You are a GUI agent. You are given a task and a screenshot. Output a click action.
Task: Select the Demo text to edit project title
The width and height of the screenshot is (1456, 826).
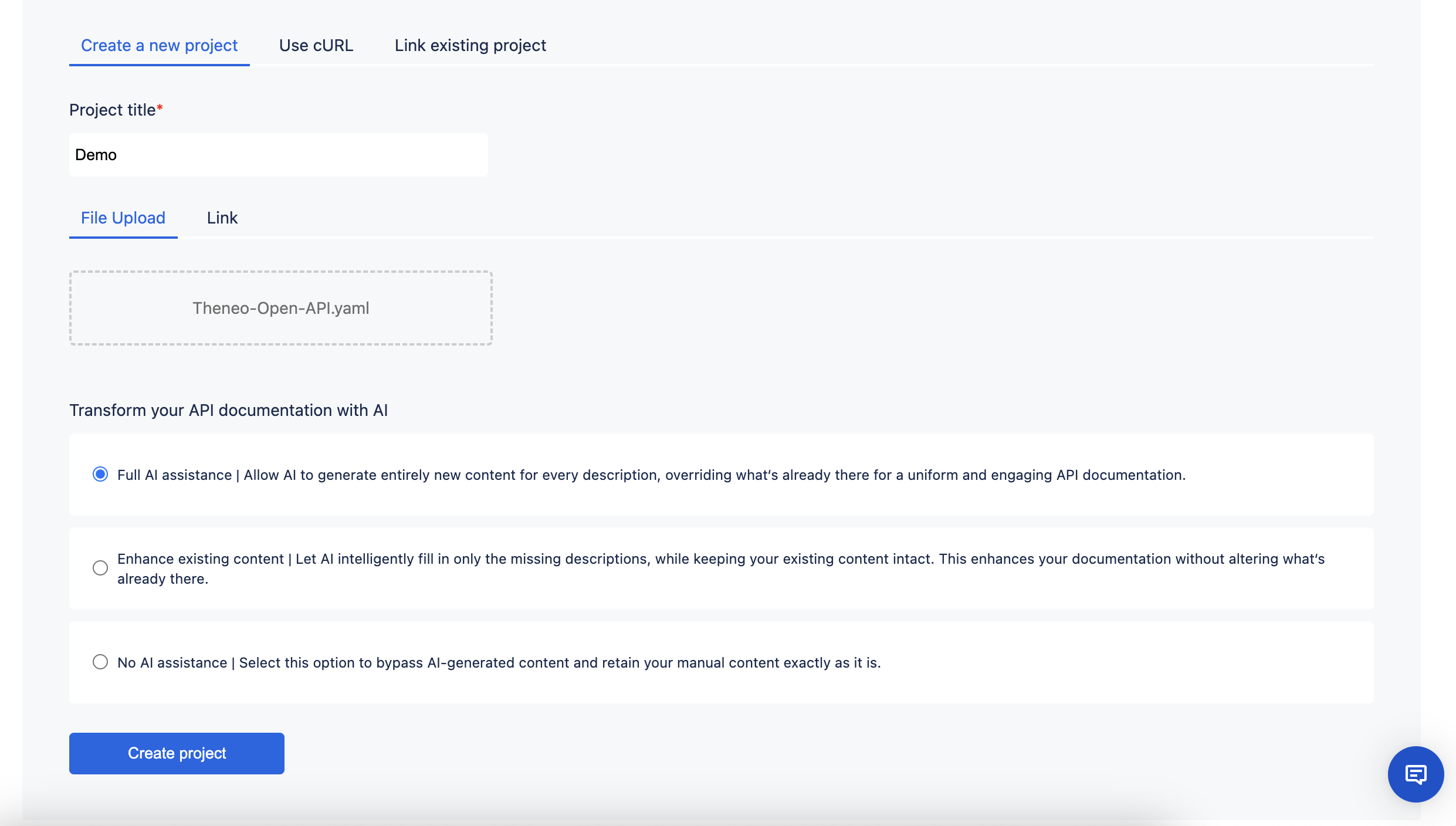pos(95,154)
